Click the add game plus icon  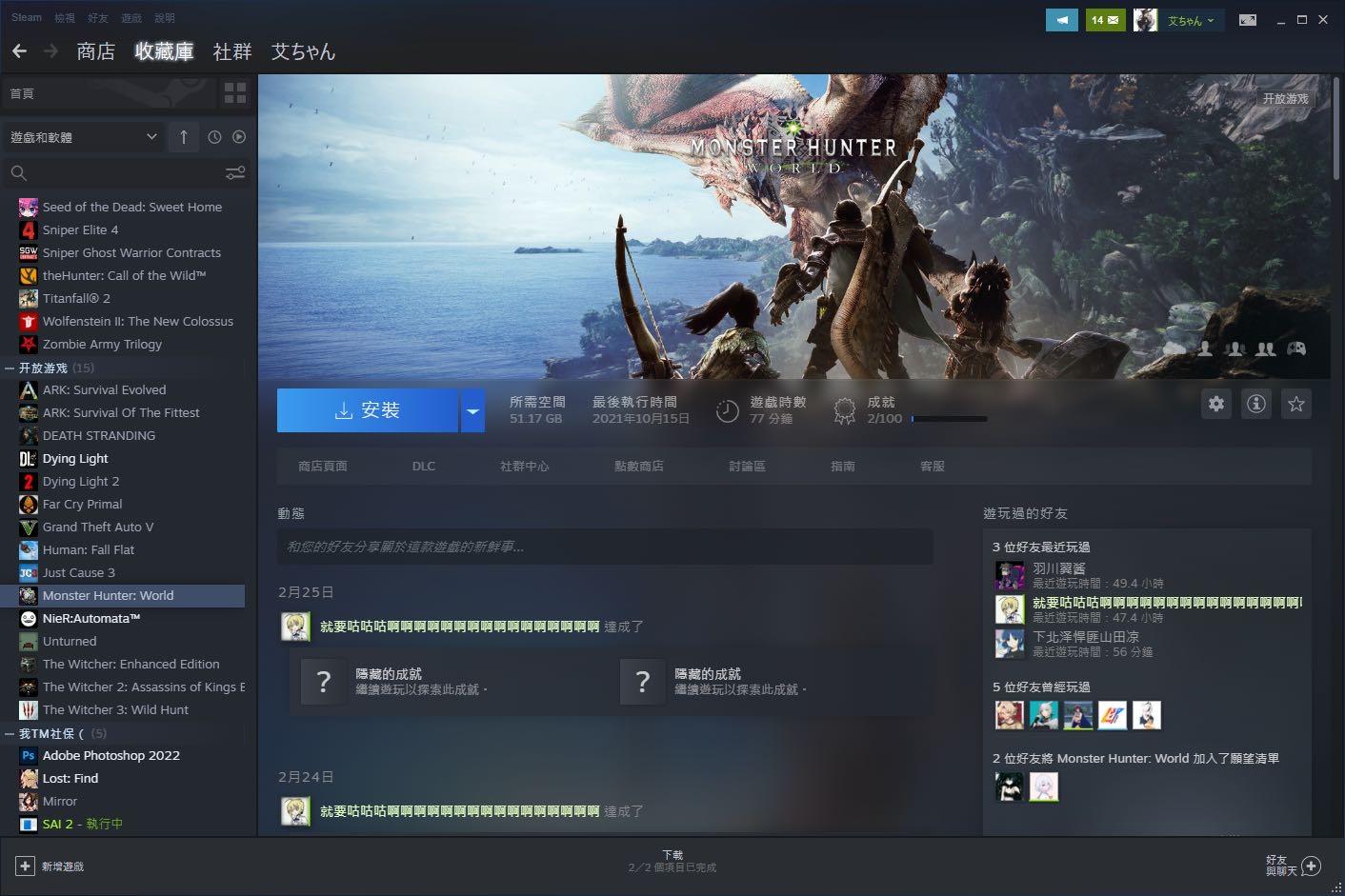pyautogui.click(x=26, y=866)
